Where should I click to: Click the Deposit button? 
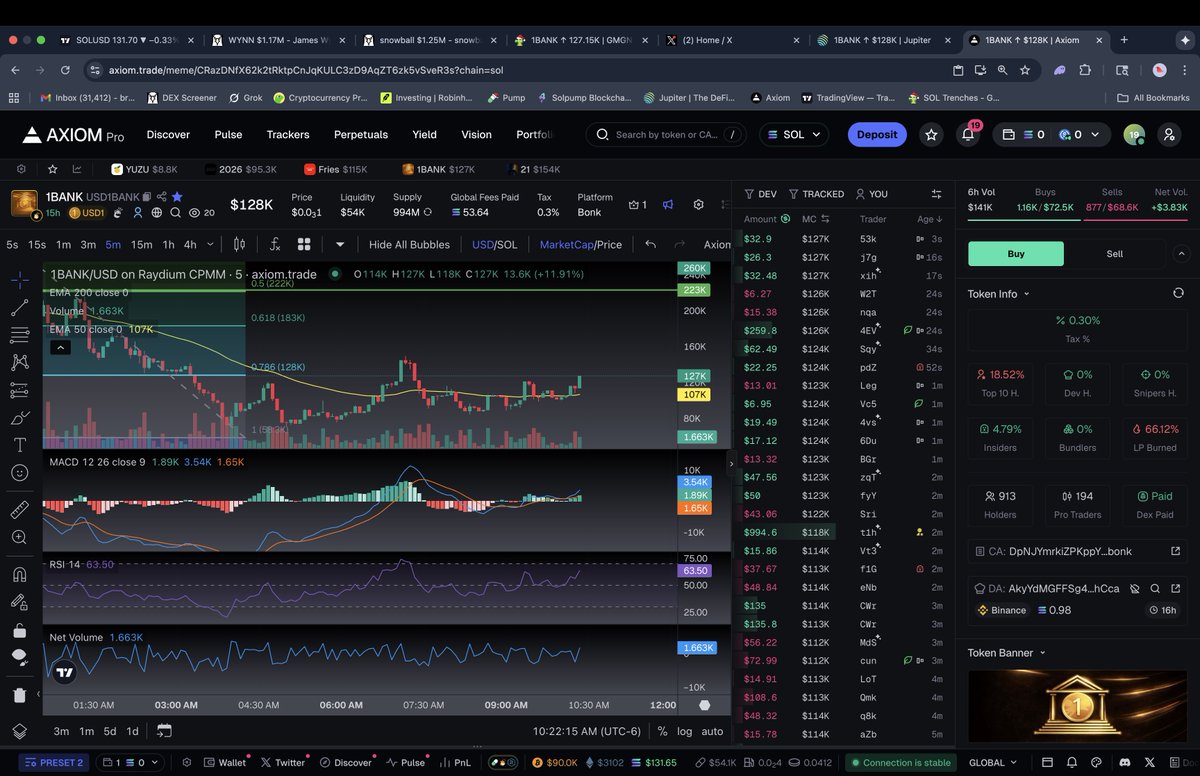877,134
